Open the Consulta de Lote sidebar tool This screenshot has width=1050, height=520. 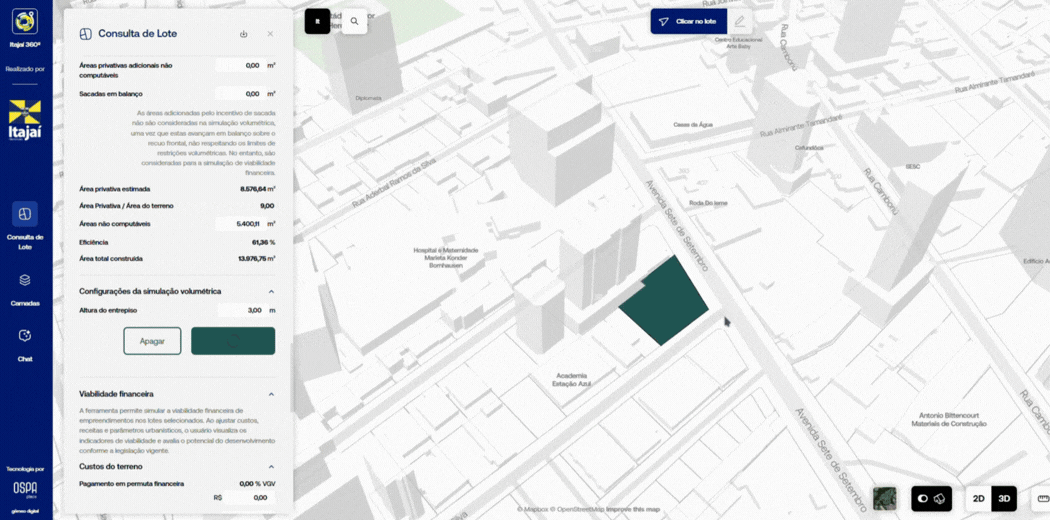point(25,226)
